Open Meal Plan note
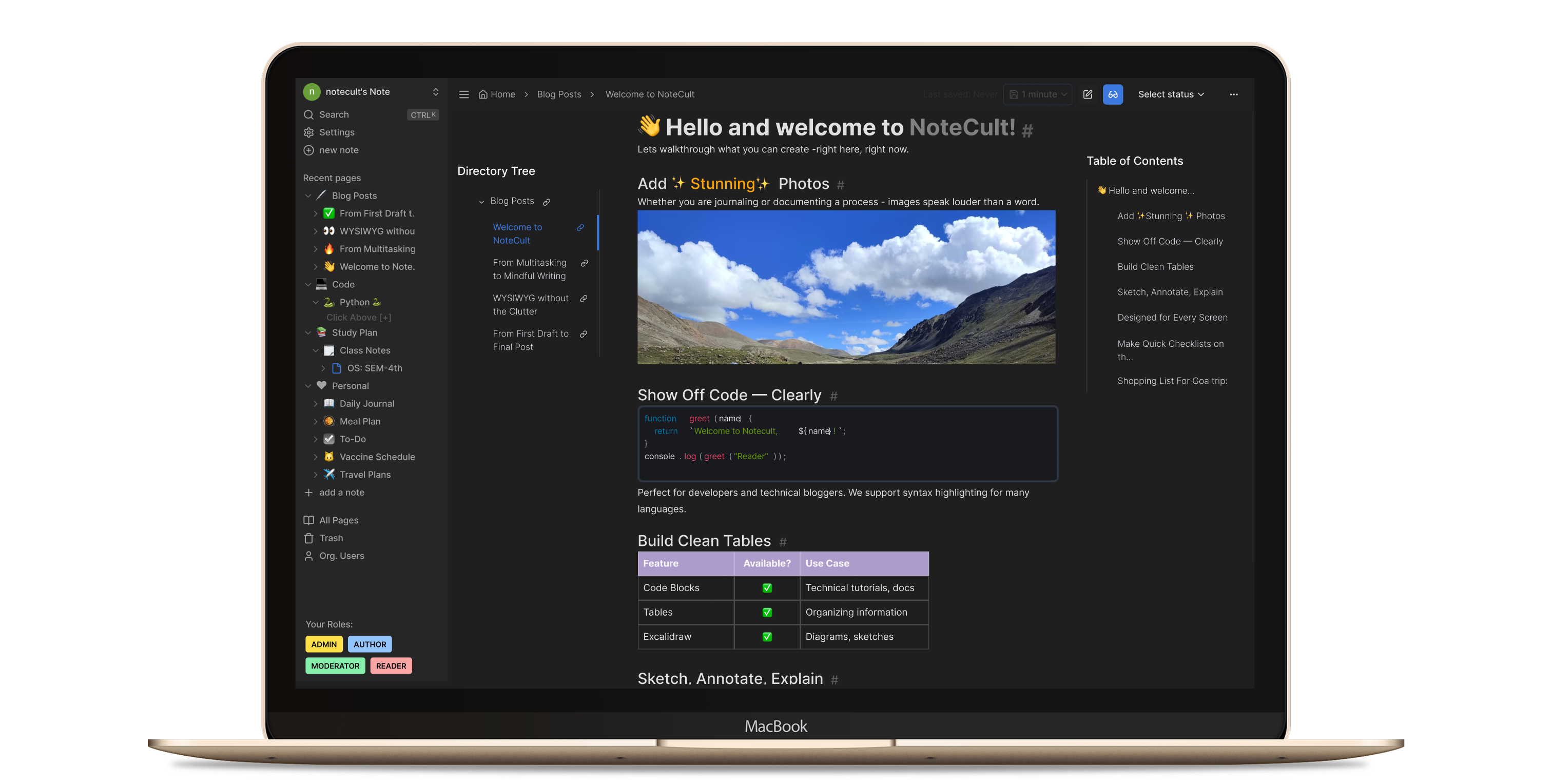 pos(360,422)
